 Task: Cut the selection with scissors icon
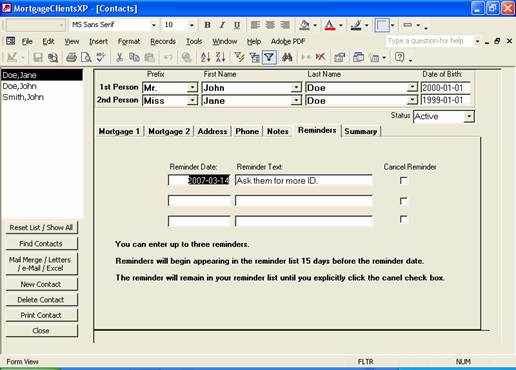[119, 57]
